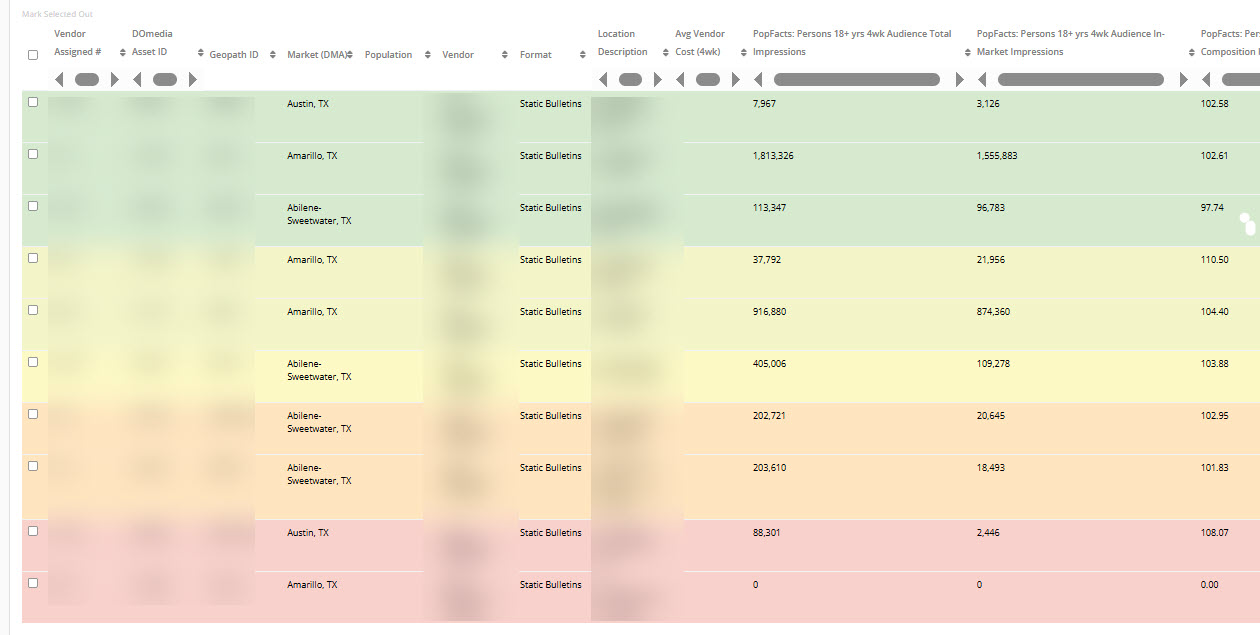Click Market (DMA) column header
This screenshot has height=635, width=1260.
pyautogui.click(x=315, y=54)
